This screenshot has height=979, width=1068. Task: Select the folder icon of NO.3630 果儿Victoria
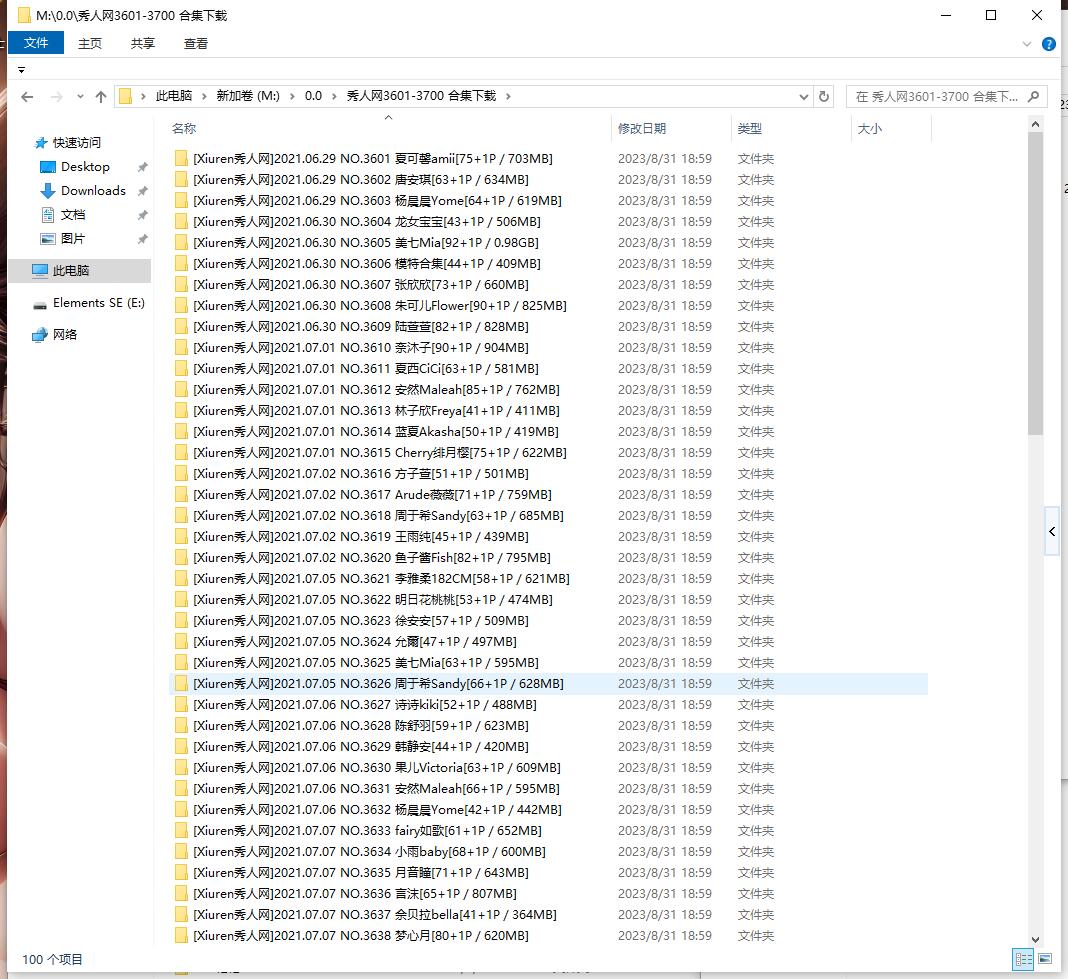pyautogui.click(x=181, y=768)
